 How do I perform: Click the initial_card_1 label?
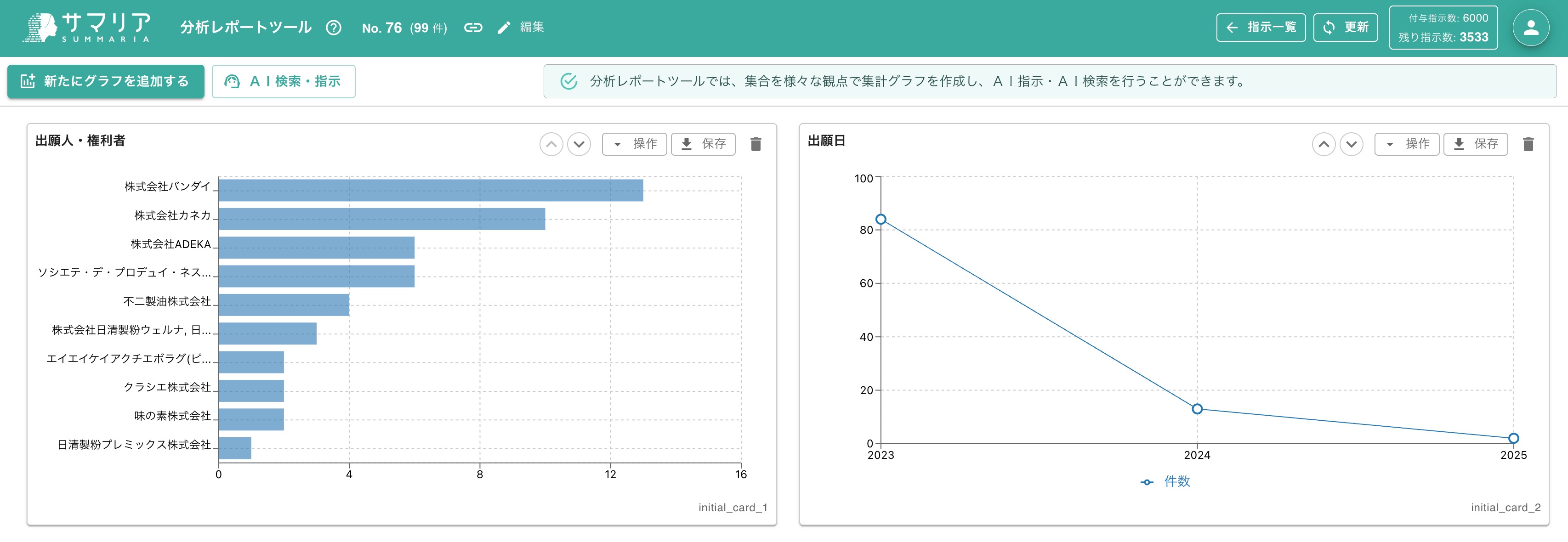coord(733,508)
